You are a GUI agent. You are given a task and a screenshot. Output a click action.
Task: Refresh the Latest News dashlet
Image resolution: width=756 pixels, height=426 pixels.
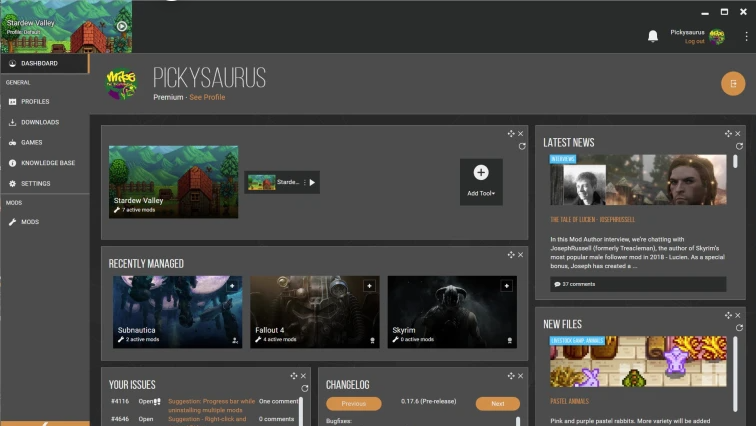739,146
